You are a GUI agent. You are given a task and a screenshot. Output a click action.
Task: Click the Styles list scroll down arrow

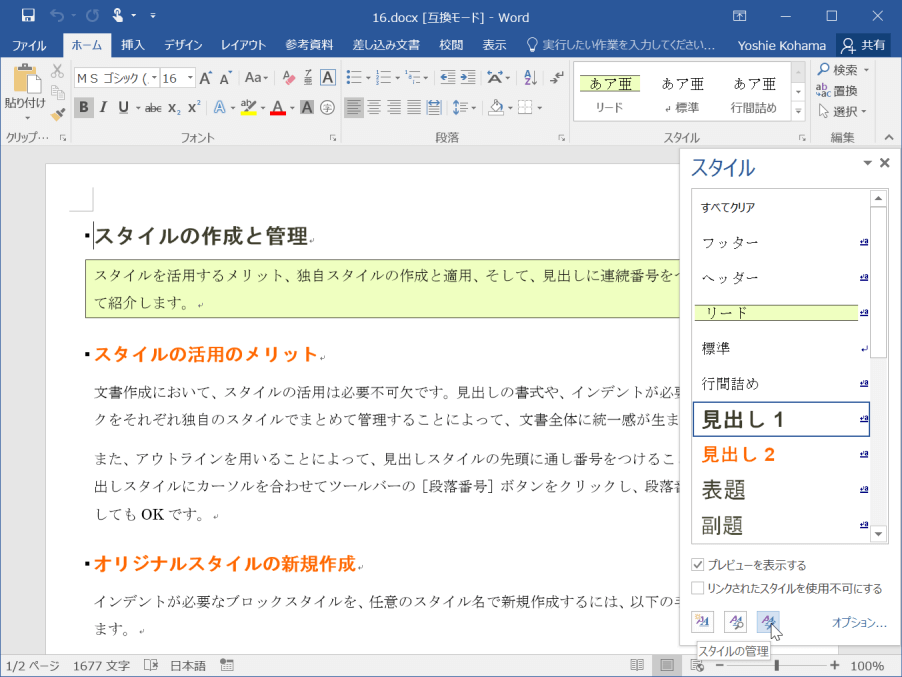[x=878, y=534]
